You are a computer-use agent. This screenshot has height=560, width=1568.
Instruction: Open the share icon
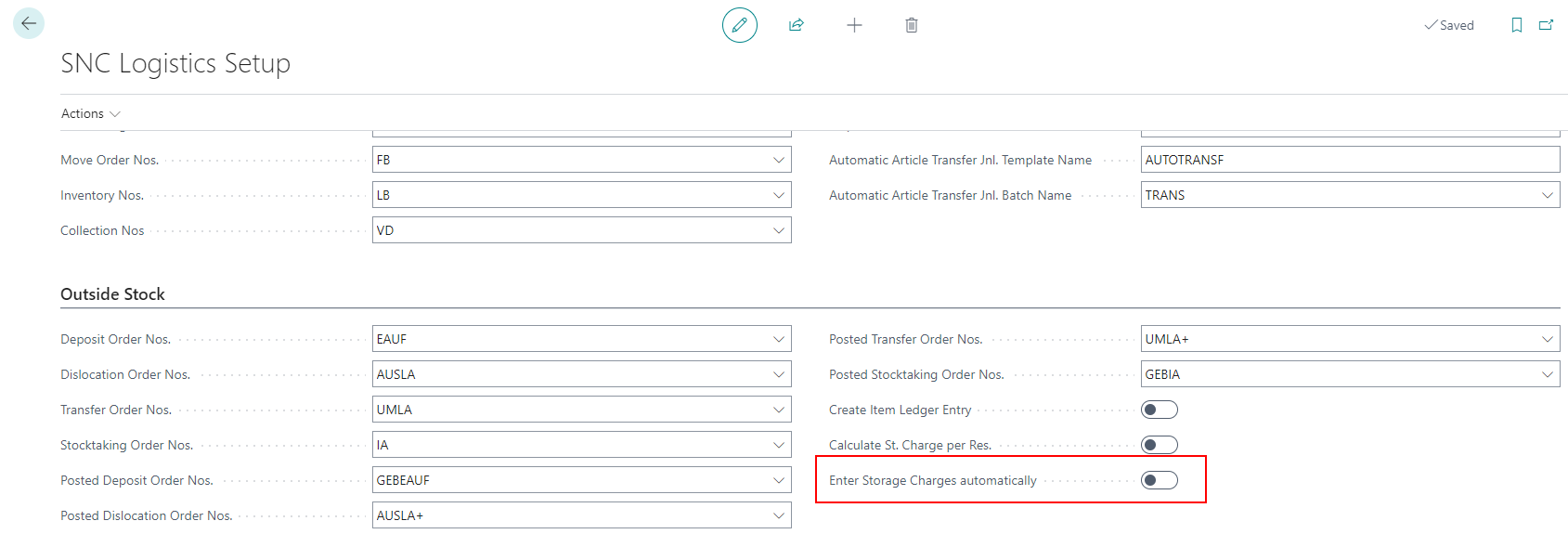click(x=796, y=25)
